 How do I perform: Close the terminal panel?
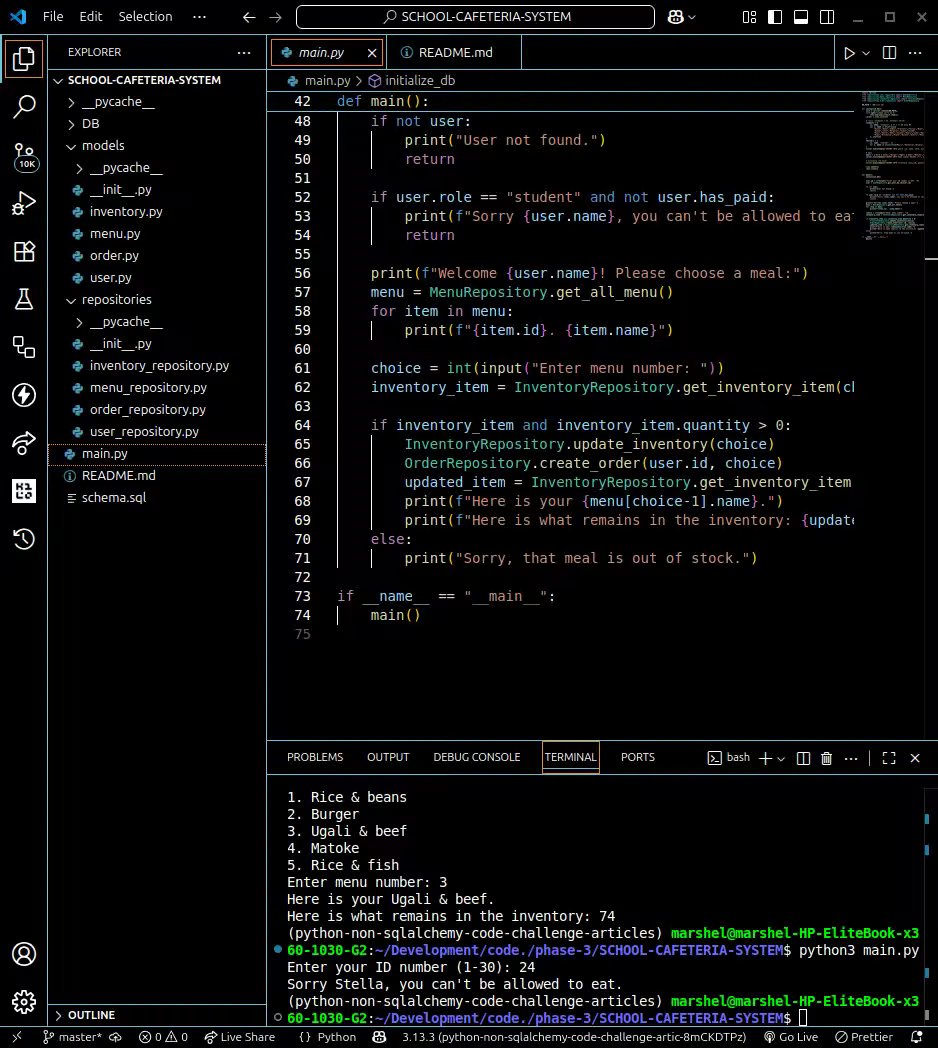pyautogui.click(x=915, y=758)
